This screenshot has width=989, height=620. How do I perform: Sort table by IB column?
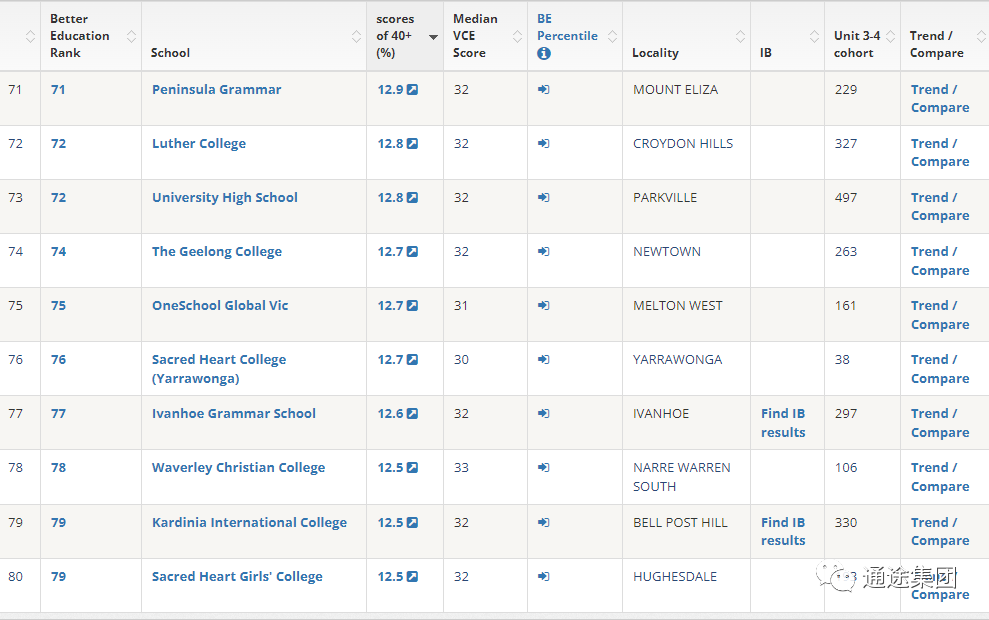814,37
